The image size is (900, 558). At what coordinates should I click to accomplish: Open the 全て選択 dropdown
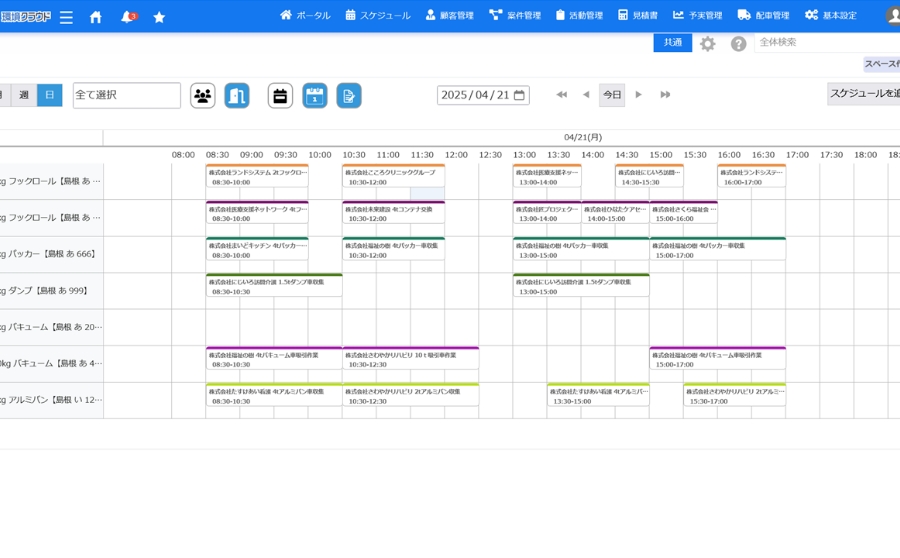tap(126, 95)
